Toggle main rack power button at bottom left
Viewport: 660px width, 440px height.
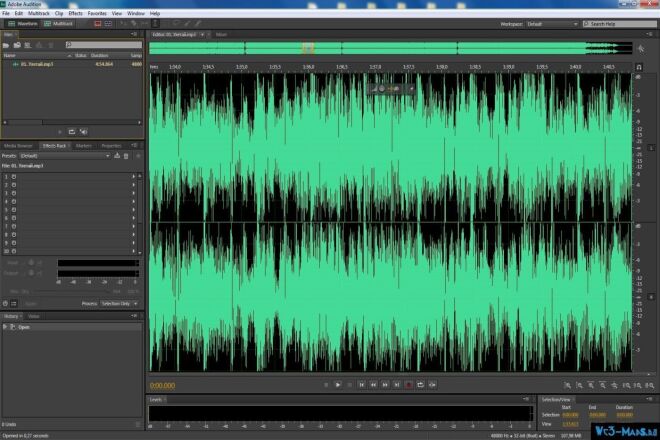pos(5,304)
